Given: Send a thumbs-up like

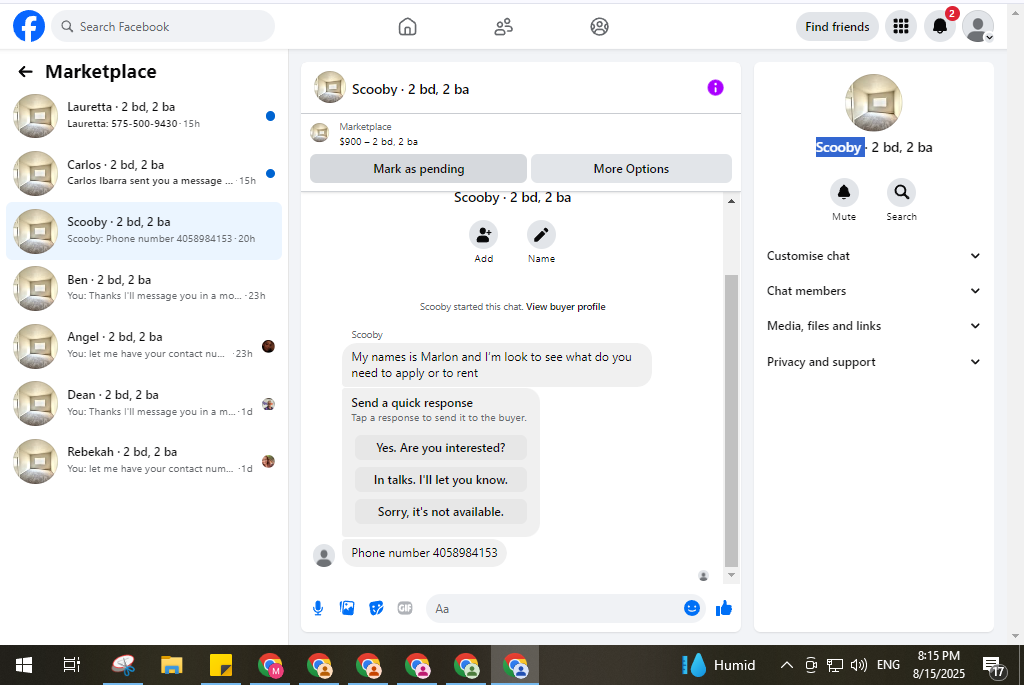Looking at the screenshot, I should coord(724,609).
